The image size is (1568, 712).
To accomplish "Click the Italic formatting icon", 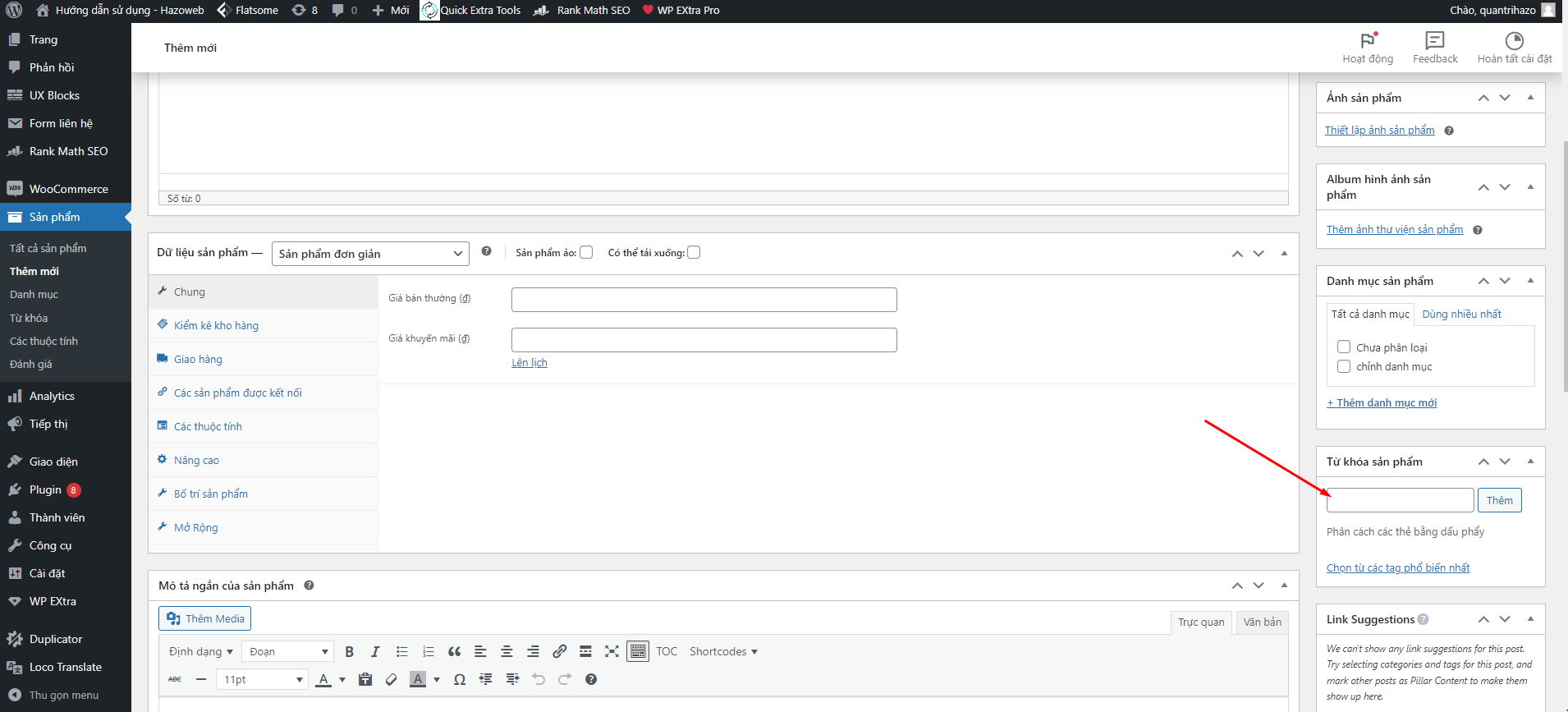I will pyautogui.click(x=375, y=651).
